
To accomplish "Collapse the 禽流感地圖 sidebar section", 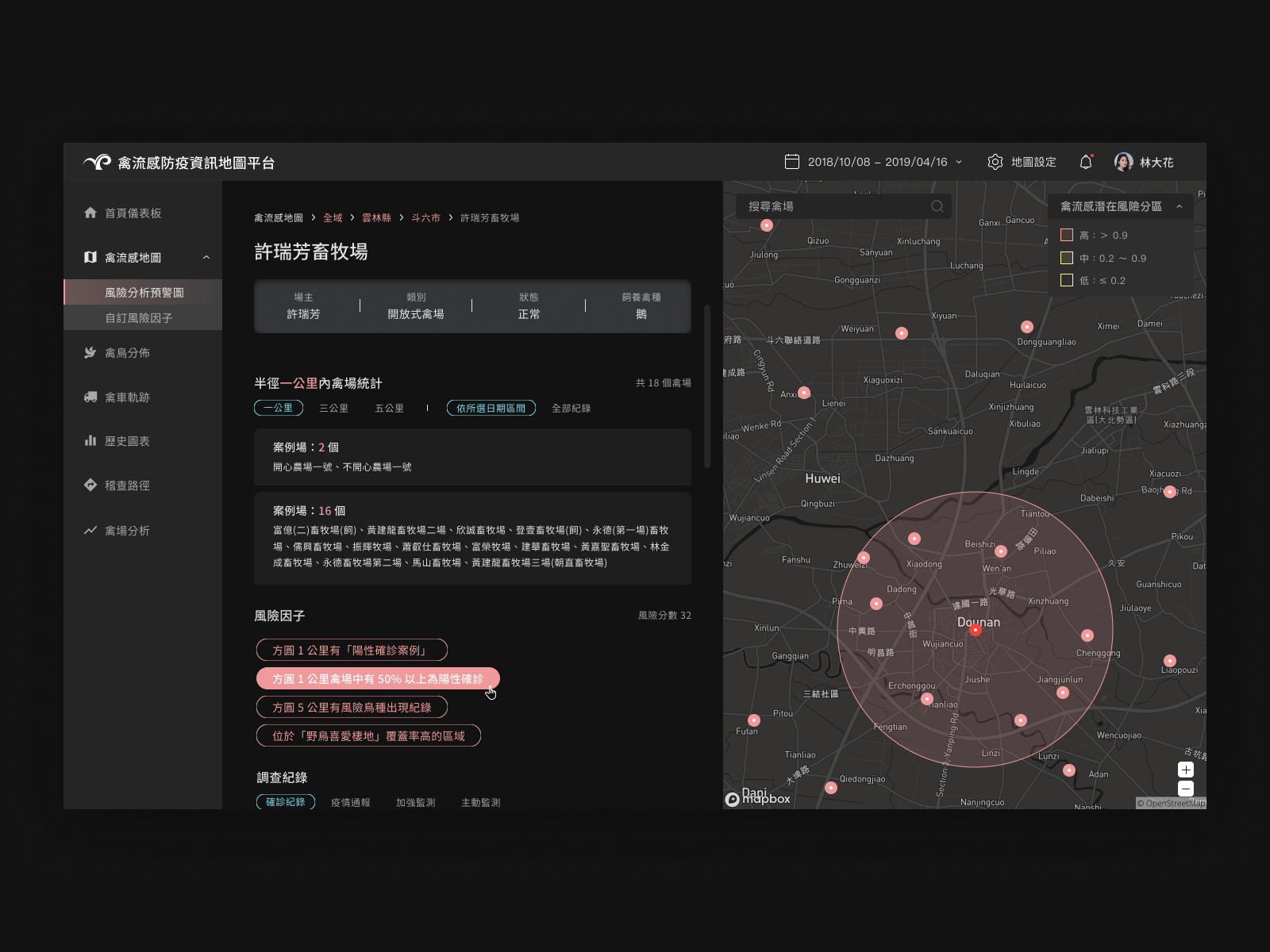I will pyautogui.click(x=206, y=257).
